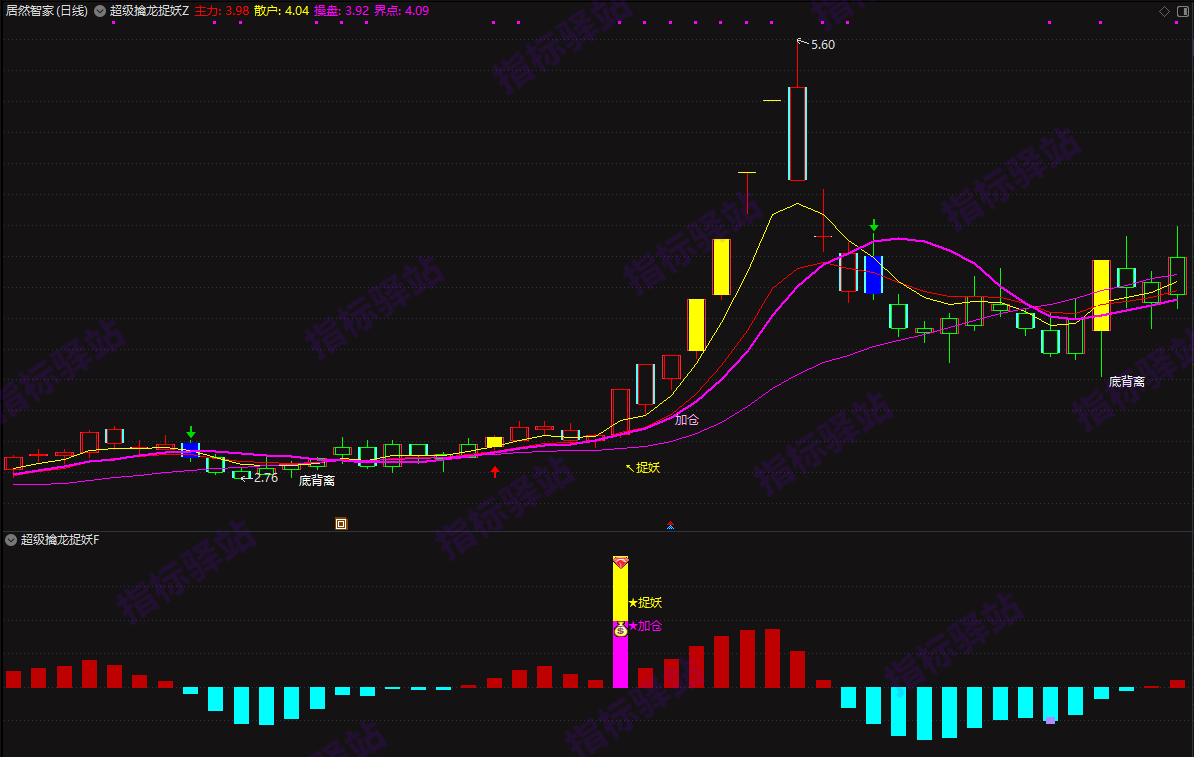This screenshot has height=757, width=1194.
Task: Click the red gem icon atop the yellow bar
Action: [621, 562]
